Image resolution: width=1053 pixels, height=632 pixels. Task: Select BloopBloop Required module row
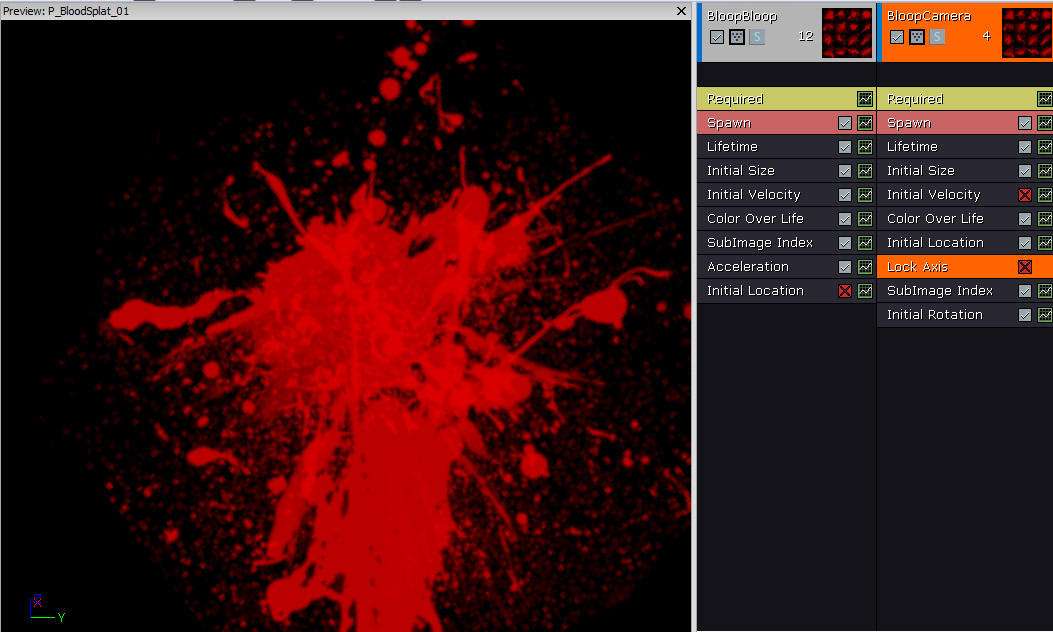(786, 99)
